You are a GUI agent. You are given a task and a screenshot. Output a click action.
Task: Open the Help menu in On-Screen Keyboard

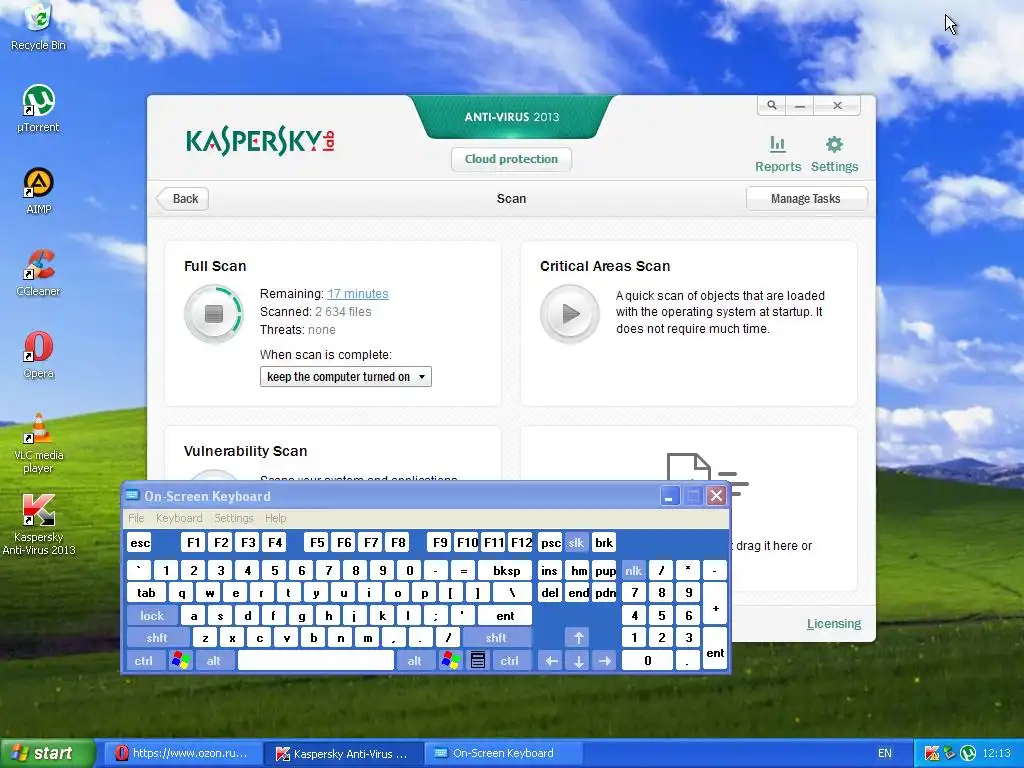point(275,518)
